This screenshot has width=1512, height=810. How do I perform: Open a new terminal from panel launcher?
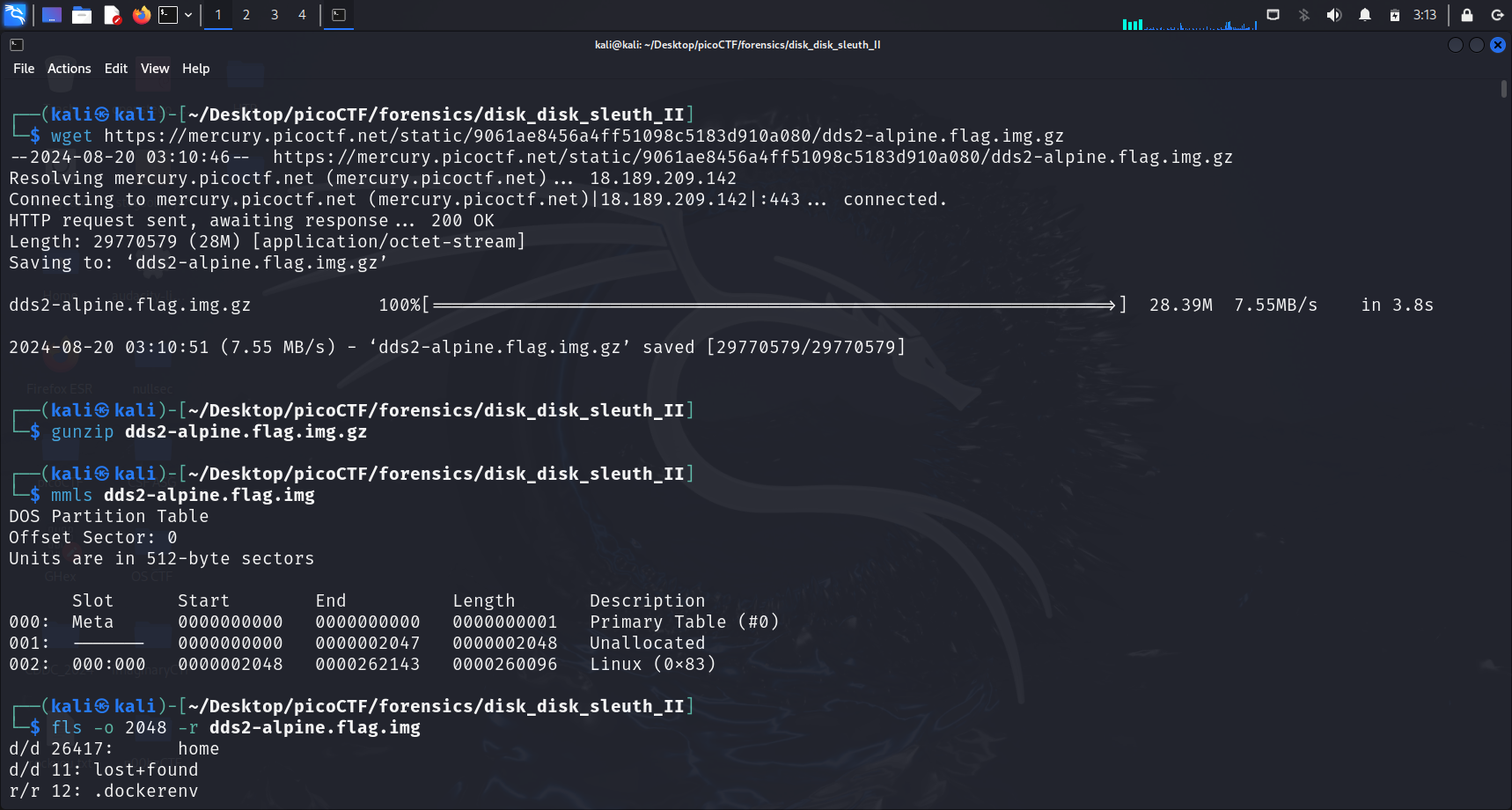coord(168,15)
